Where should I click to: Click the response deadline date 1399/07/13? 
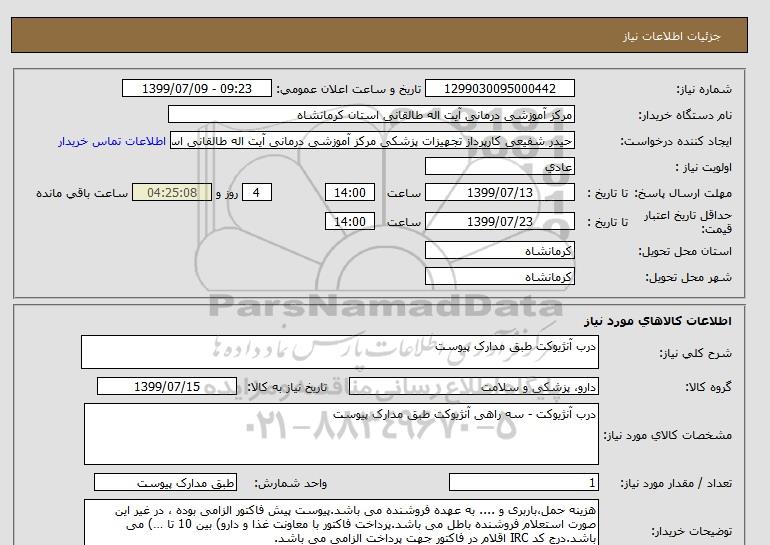pos(499,192)
